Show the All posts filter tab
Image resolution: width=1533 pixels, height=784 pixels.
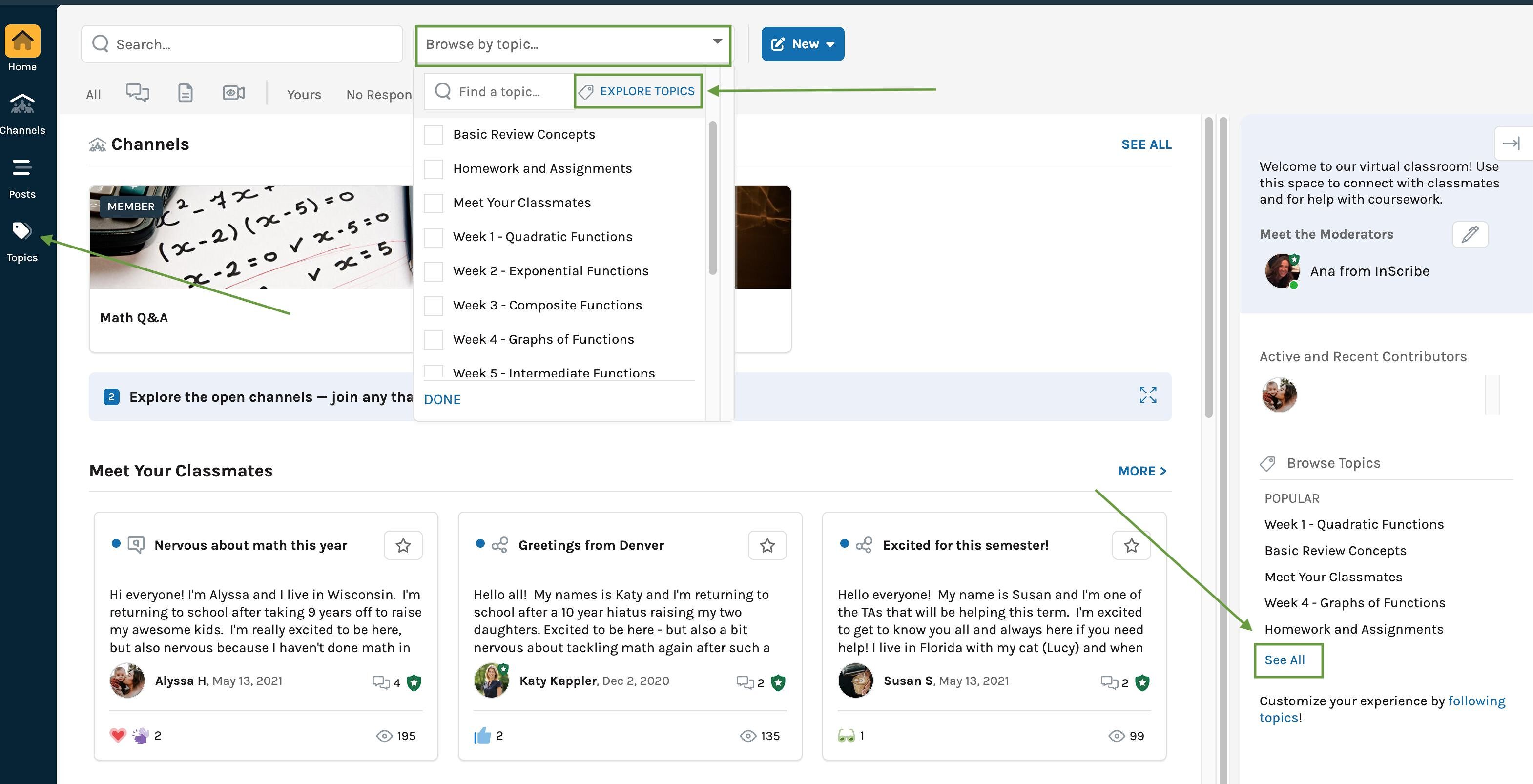point(93,95)
